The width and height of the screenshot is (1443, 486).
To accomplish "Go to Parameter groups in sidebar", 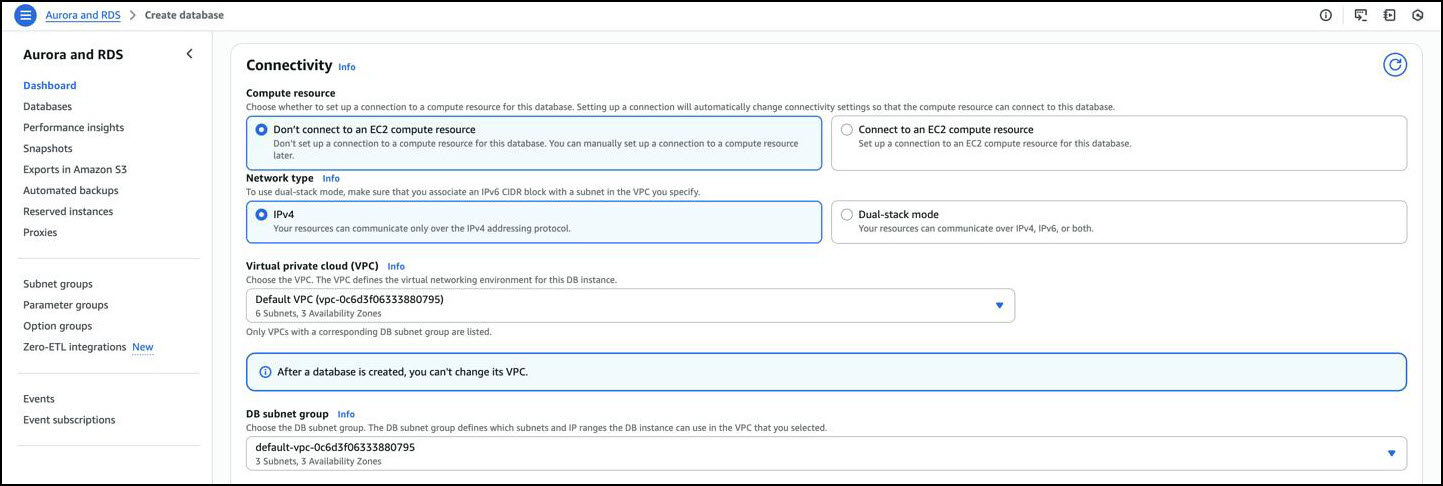I will click(65, 305).
